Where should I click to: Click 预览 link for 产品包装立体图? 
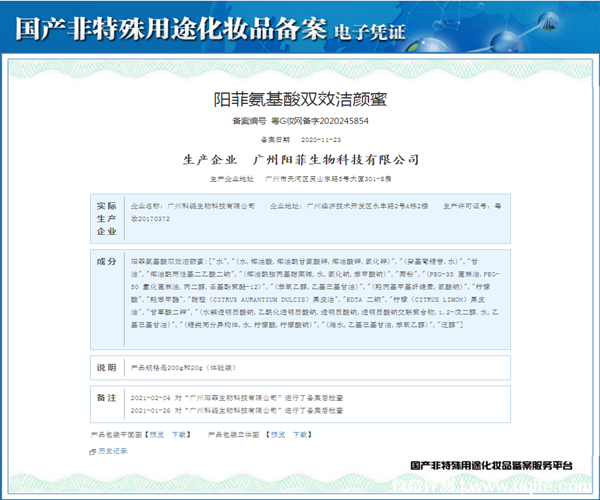278,435
